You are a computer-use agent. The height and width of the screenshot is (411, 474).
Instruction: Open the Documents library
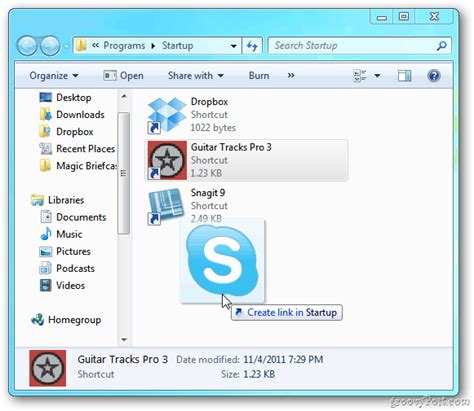point(81,217)
